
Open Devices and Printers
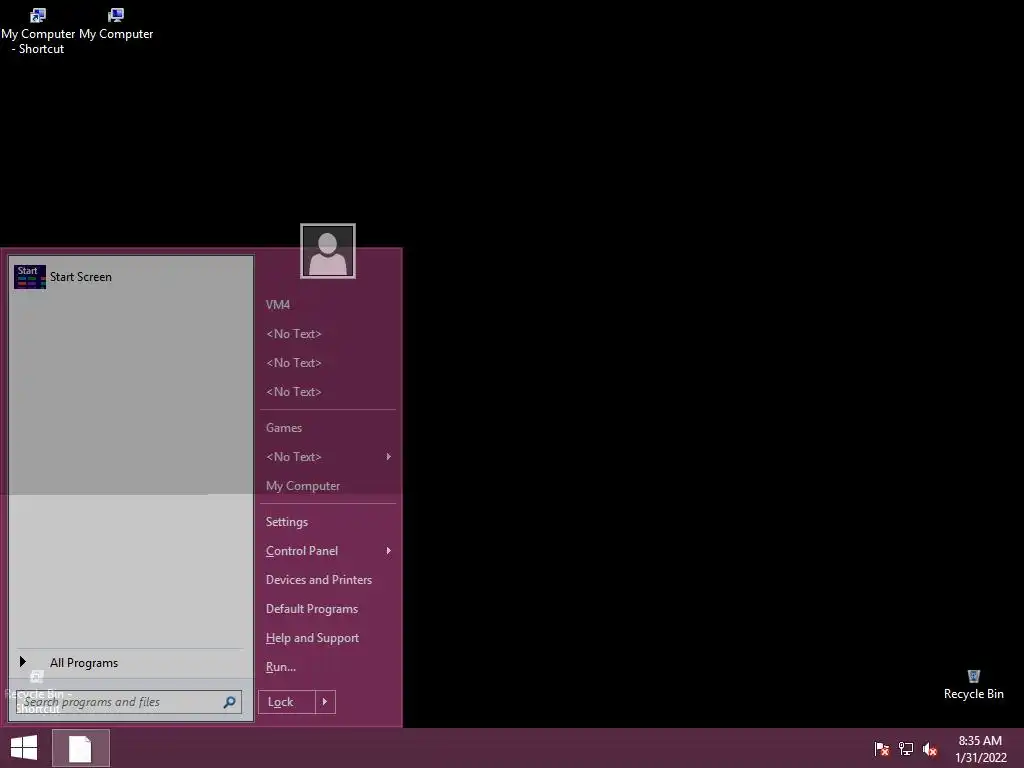click(x=319, y=580)
